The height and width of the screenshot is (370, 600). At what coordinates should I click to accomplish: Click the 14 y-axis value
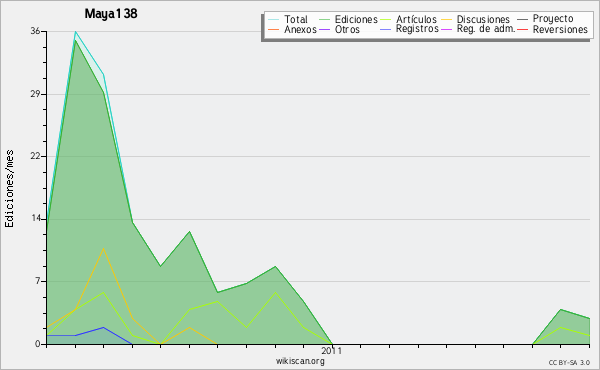pyautogui.click(x=36, y=218)
